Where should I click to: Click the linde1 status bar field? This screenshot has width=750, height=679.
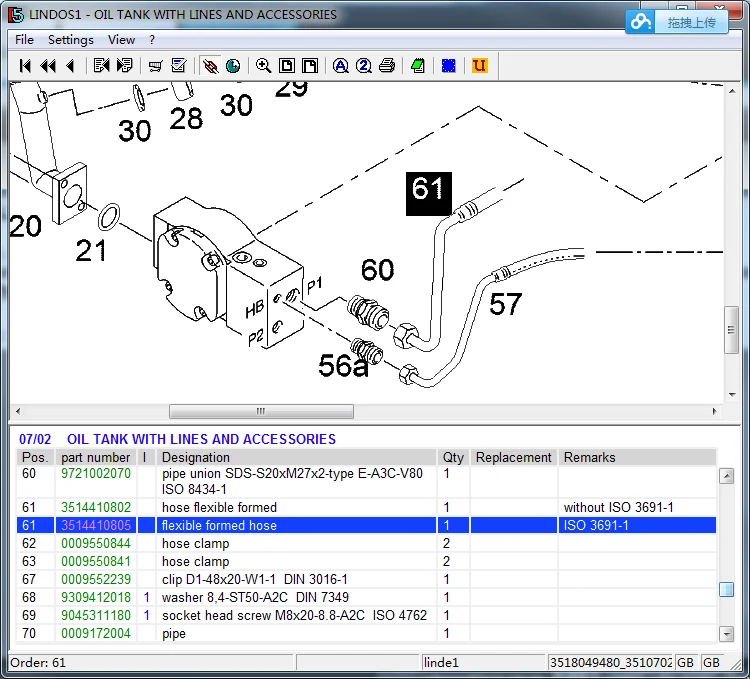click(483, 663)
